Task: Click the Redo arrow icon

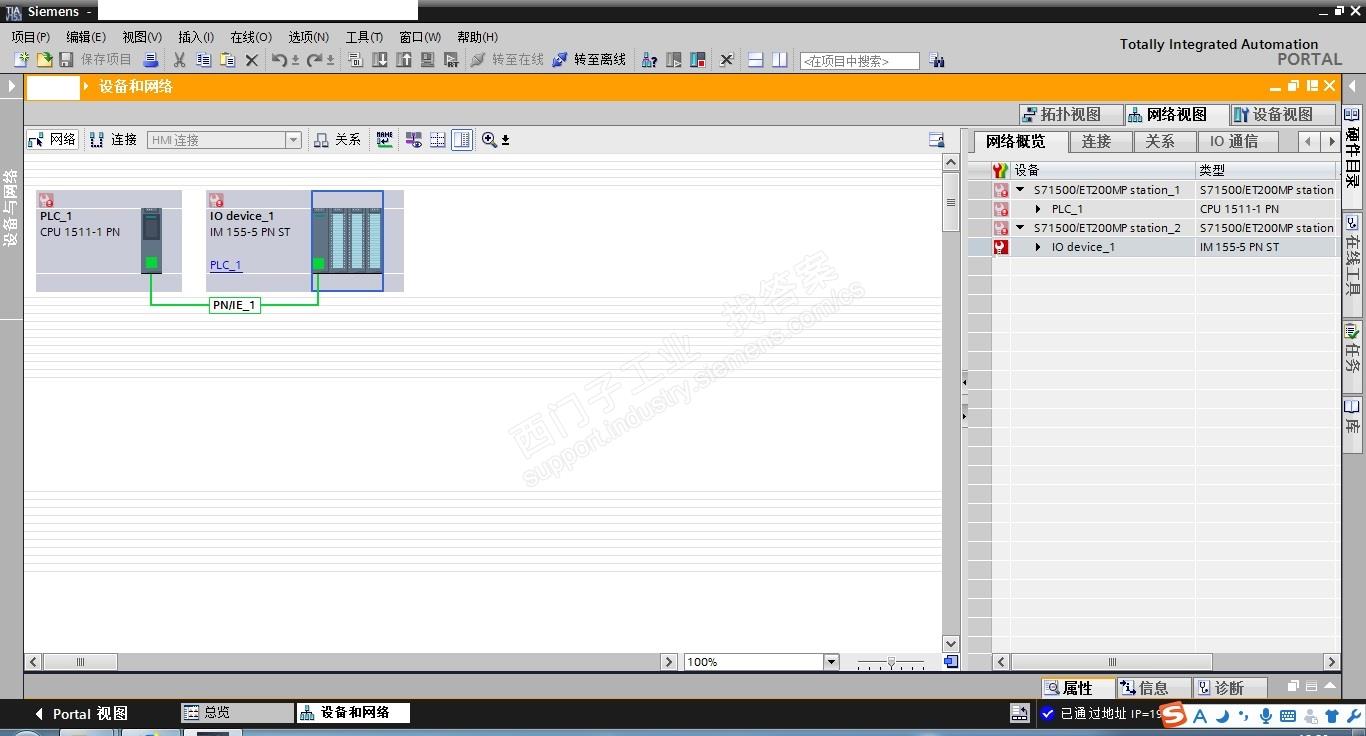Action: click(x=315, y=60)
